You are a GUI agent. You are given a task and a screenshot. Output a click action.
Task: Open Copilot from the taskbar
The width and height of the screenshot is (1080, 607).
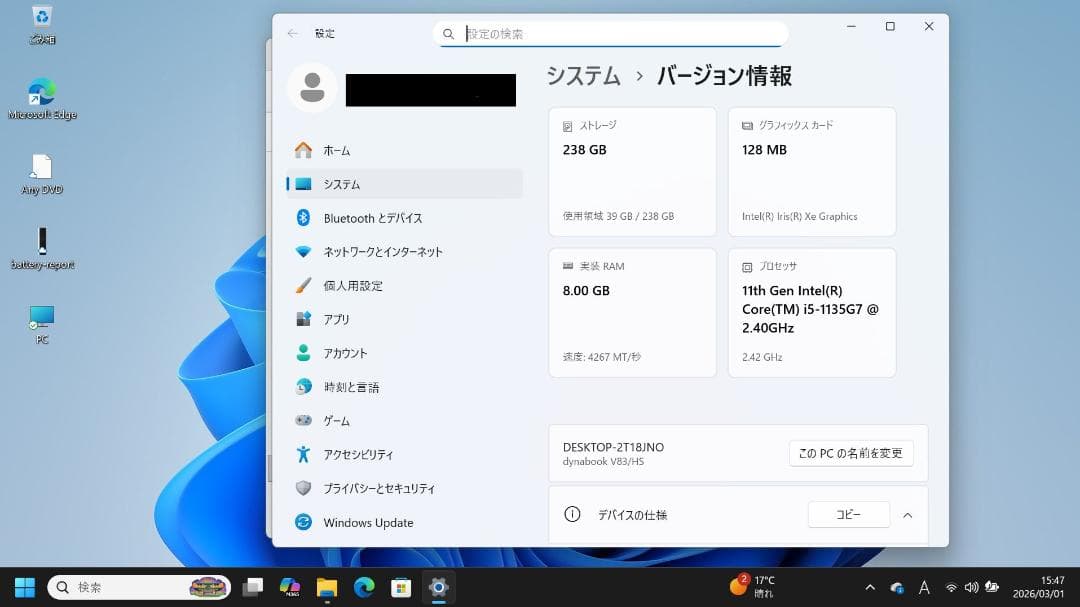pyautogui.click(x=290, y=587)
